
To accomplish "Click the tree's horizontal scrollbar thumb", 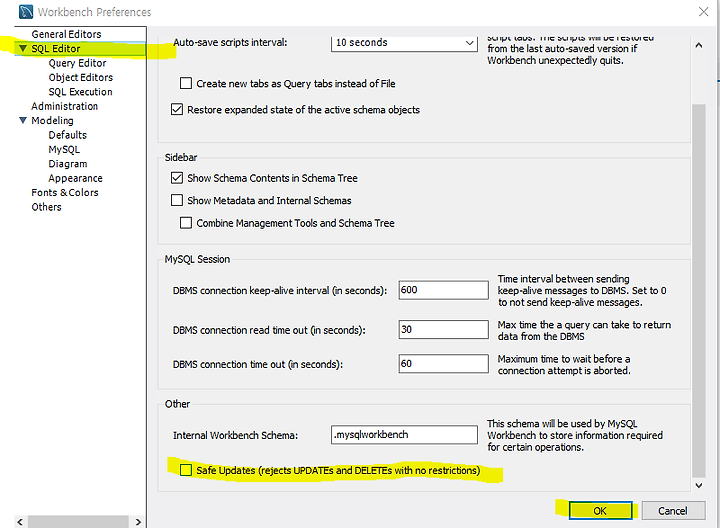I will tap(78, 522).
